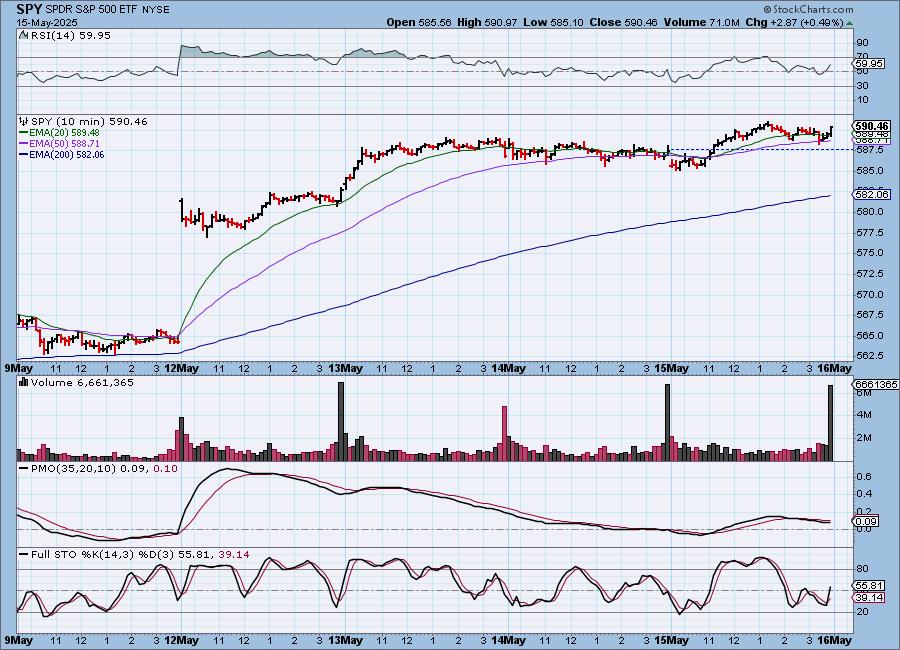The image size is (900, 650).
Task: Select the Open 585.56 value
Action: [x=419, y=22]
